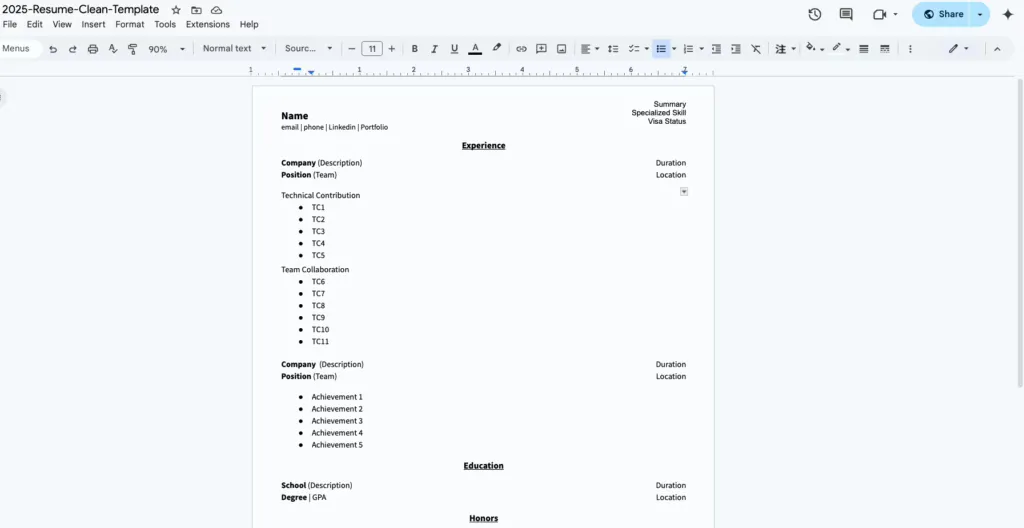Image resolution: width=1024 pixels, height=528 pixels.
Task: Clear formatting with the crossed-T icon
Action: (x=755, y=49)
